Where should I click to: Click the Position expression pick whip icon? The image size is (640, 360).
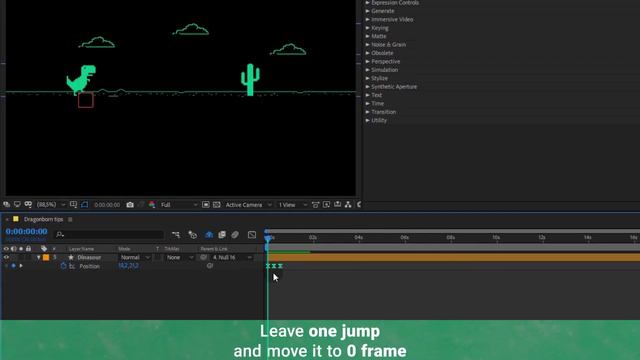210,266
